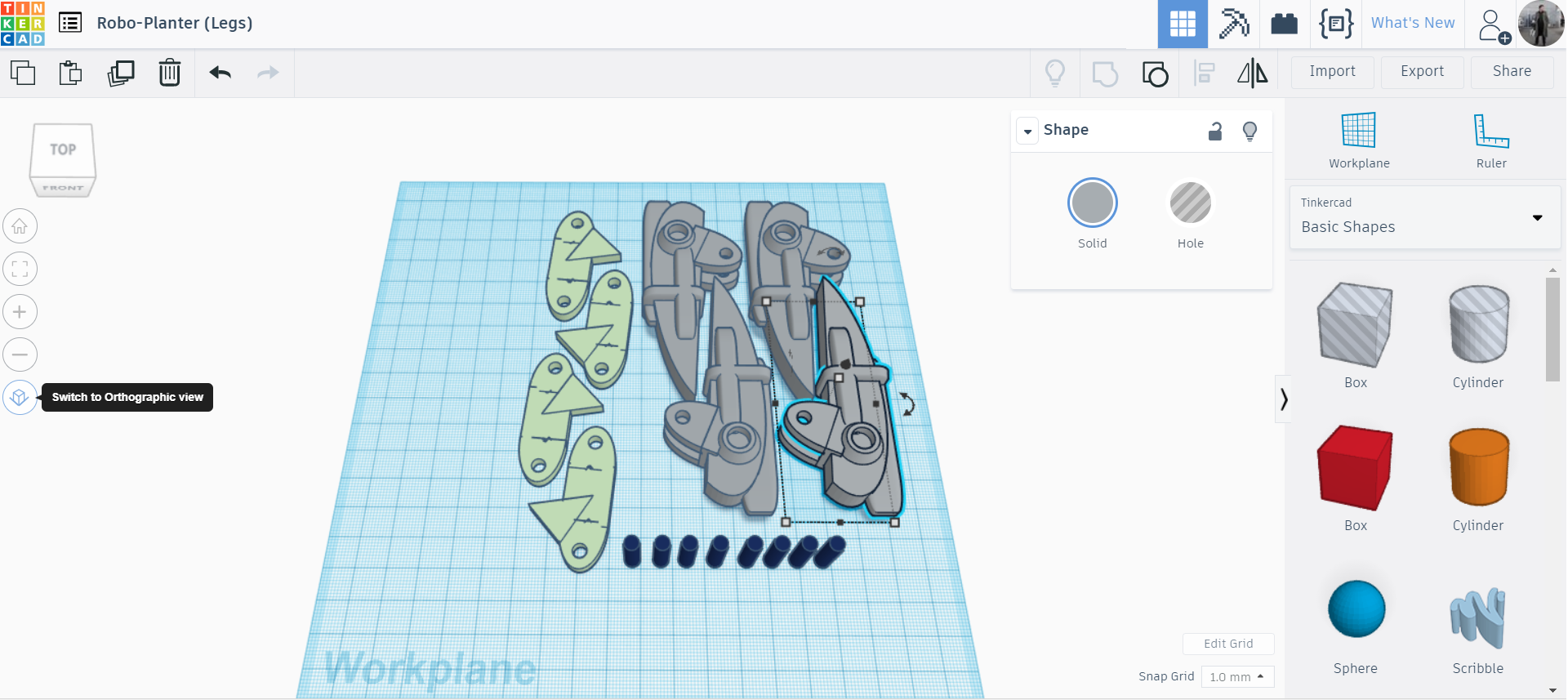Collapse the Shape inspector panel
1568x700 pixels.
(x=1027, y=131)
